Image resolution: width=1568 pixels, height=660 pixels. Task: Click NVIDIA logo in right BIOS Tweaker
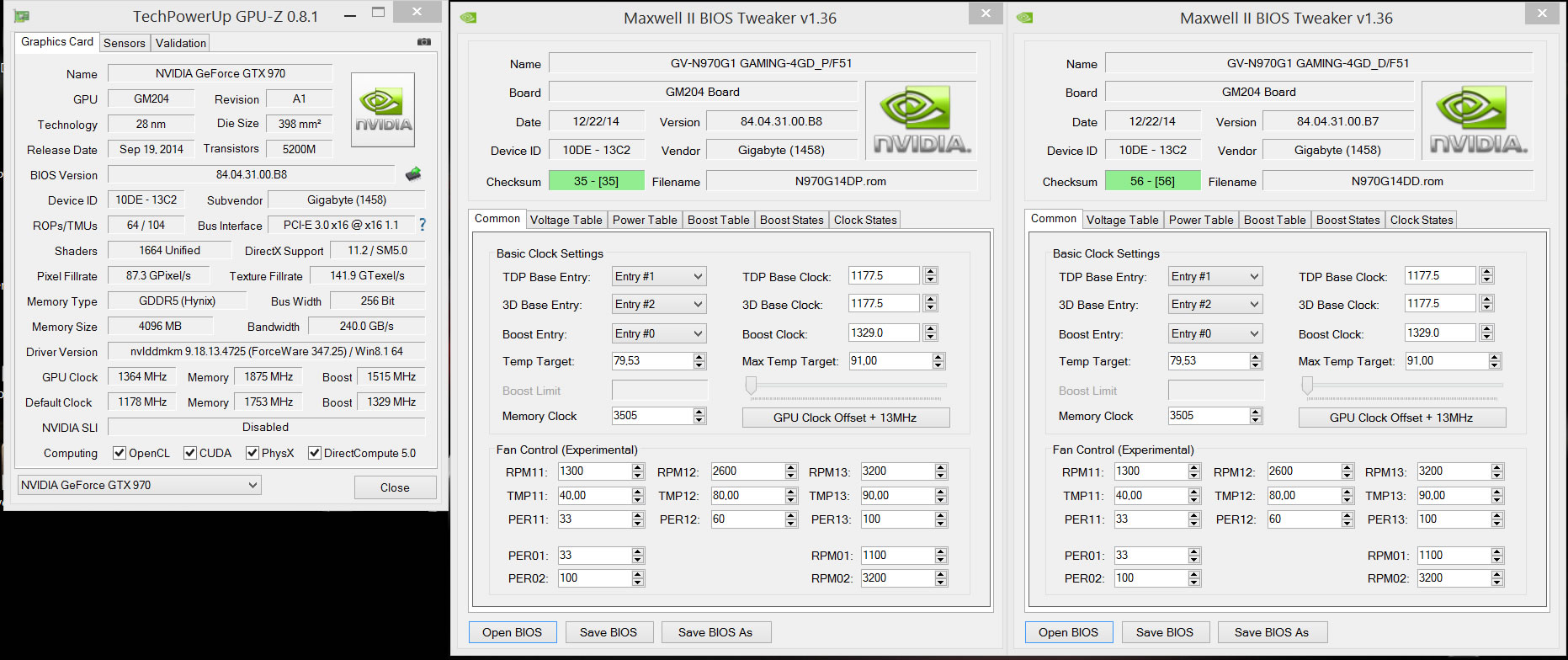tap(1477, 120)
